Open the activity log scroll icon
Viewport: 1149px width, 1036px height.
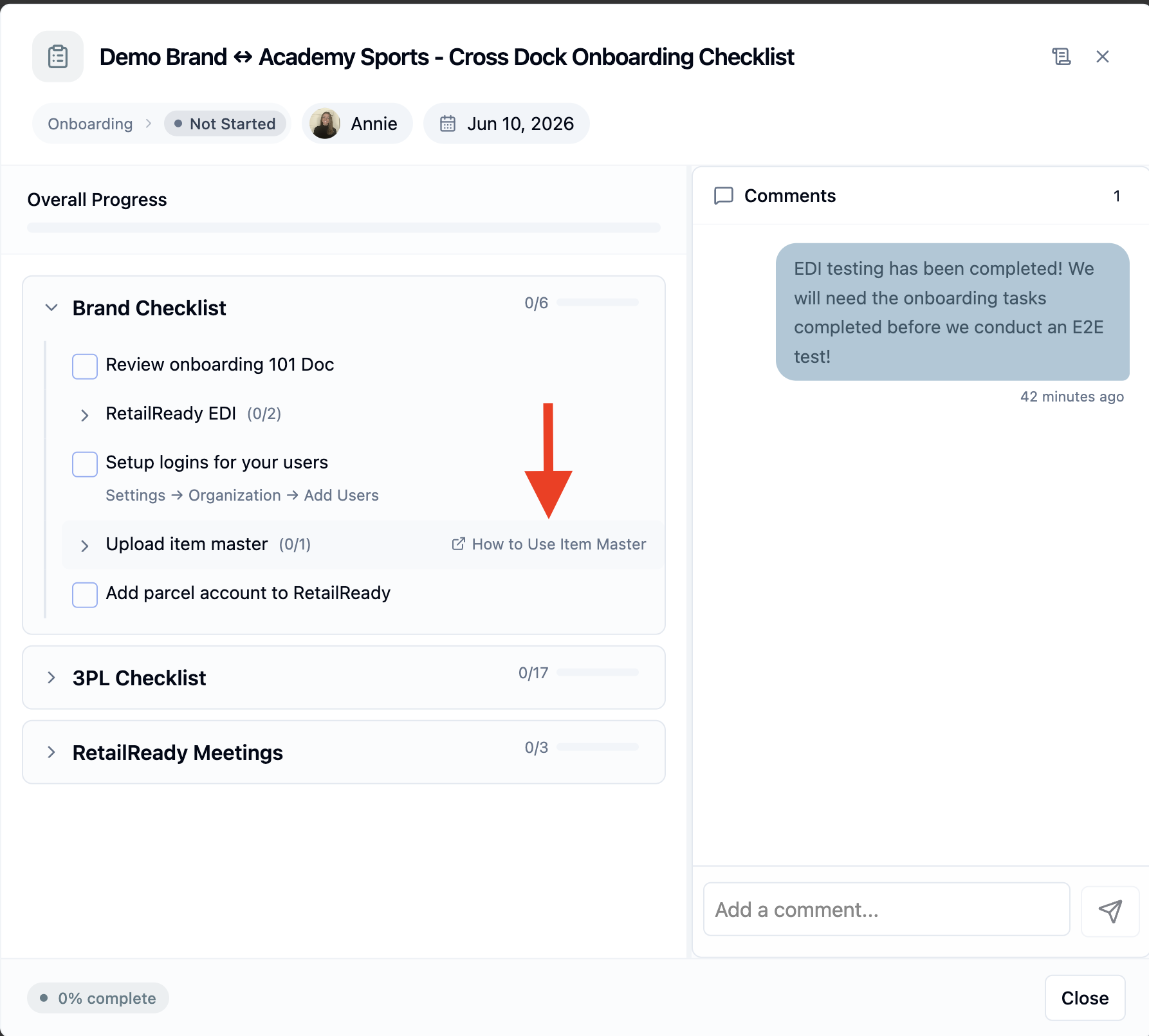pos(1061,57)
